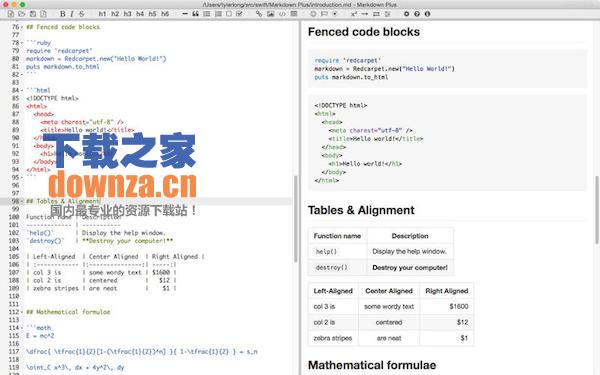This screenshot has height=375, width=600.
Task: Insert a table with the table icon
Action: click(294, 14)
